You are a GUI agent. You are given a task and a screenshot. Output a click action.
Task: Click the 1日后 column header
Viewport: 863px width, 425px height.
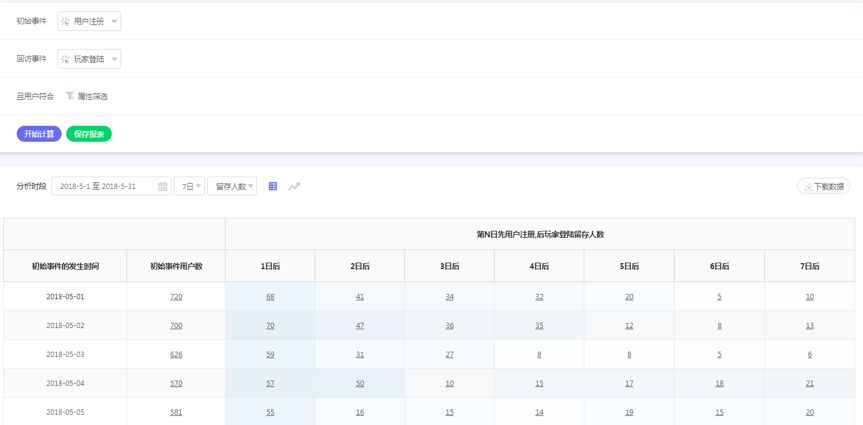click(x=270, y=266)
